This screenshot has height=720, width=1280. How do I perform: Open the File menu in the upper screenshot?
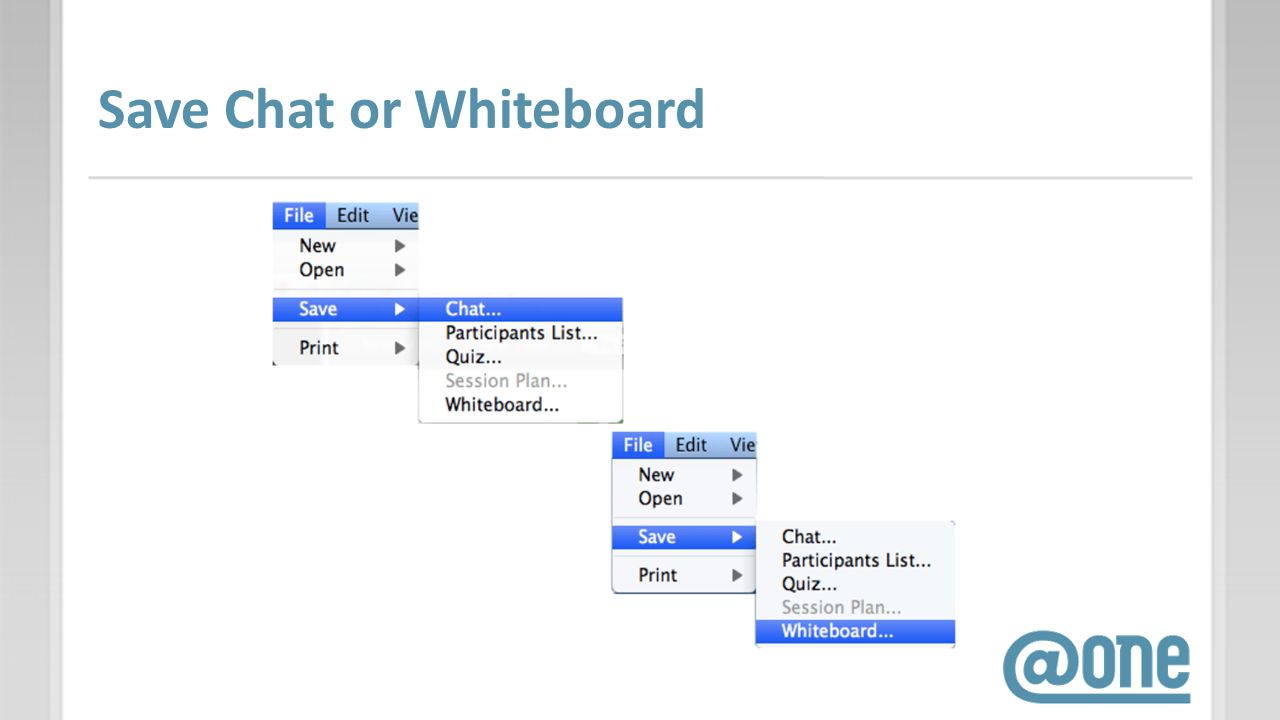pos(298,215)
